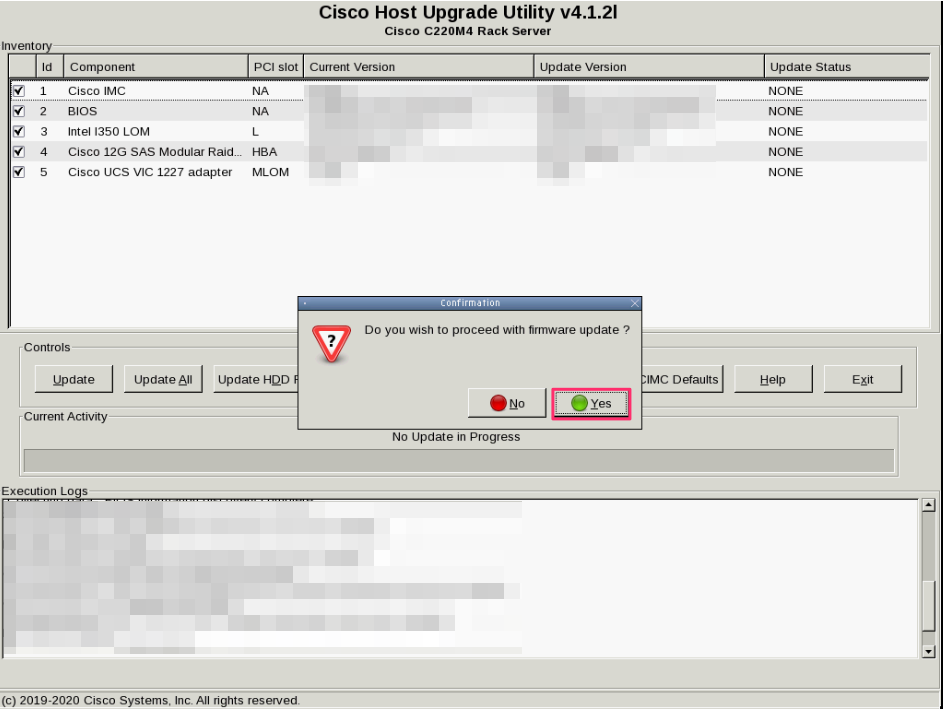Click the Component column header
The height and width of the screenshot is (712, 943).
[x=156, y=67]
